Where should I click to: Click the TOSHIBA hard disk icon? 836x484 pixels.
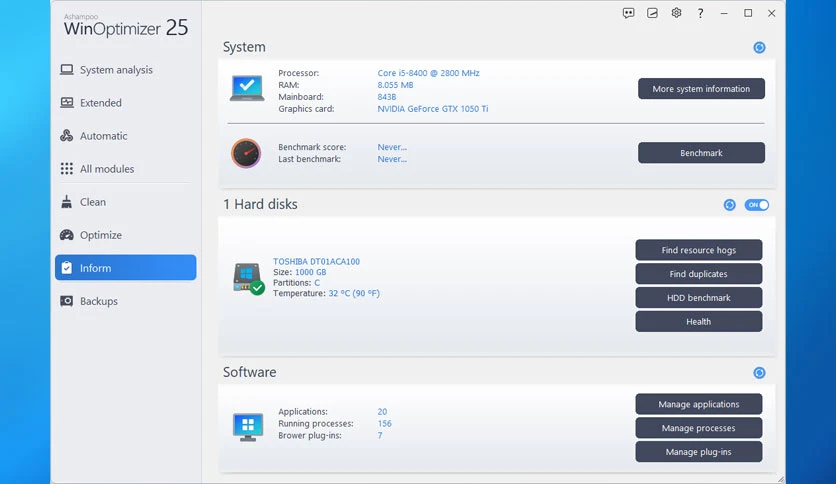248,278
